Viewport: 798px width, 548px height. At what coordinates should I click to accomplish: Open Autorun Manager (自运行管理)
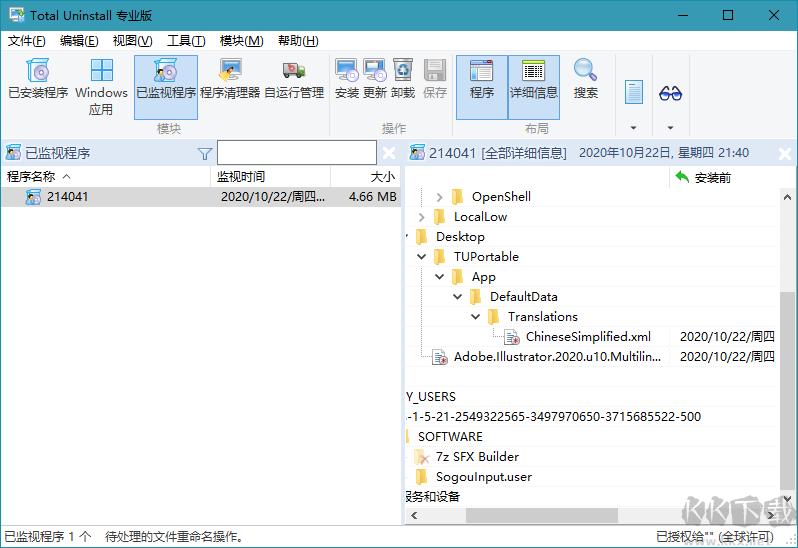click(294, 79)
